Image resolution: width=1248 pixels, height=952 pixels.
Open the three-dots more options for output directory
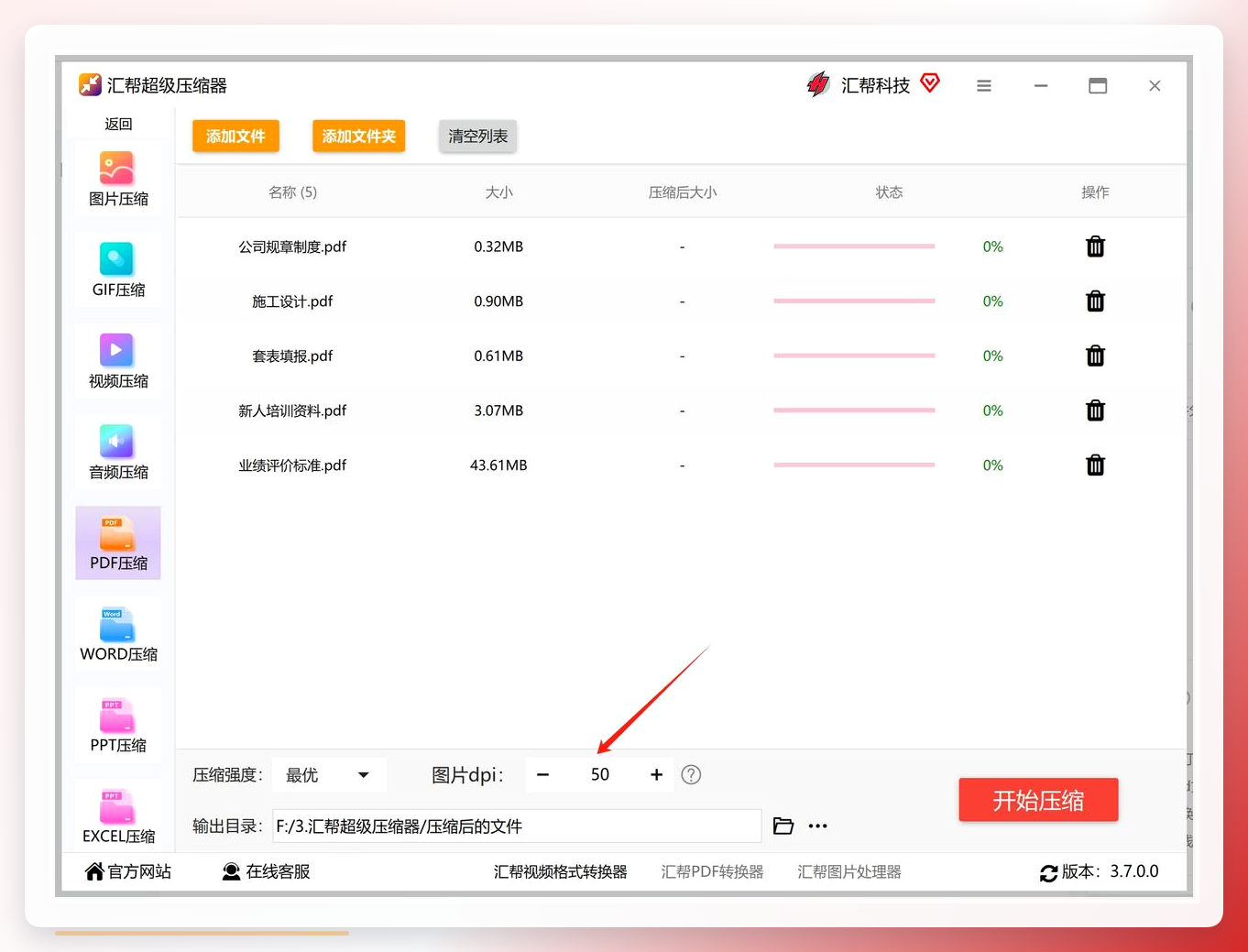[818, 826]
